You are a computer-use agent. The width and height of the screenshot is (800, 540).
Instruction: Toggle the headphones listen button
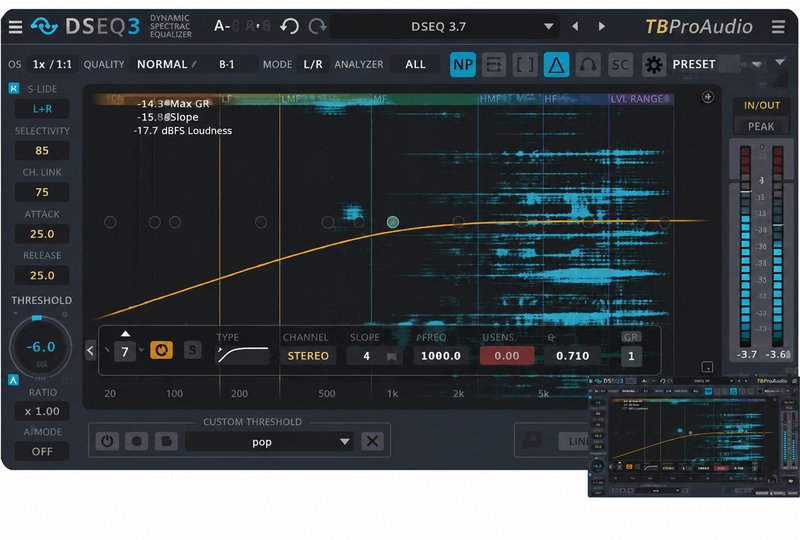(x=588, y=65)
